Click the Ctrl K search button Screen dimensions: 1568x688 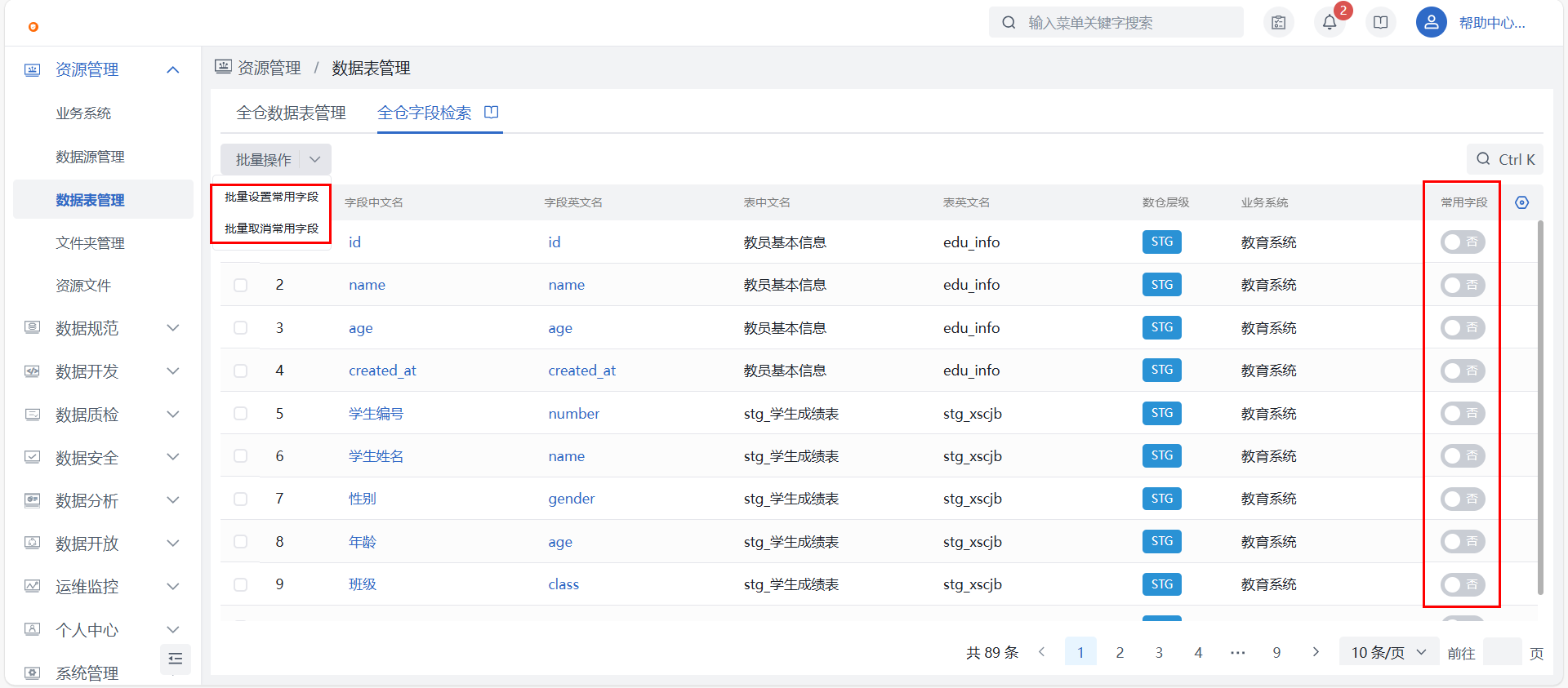1505,159
